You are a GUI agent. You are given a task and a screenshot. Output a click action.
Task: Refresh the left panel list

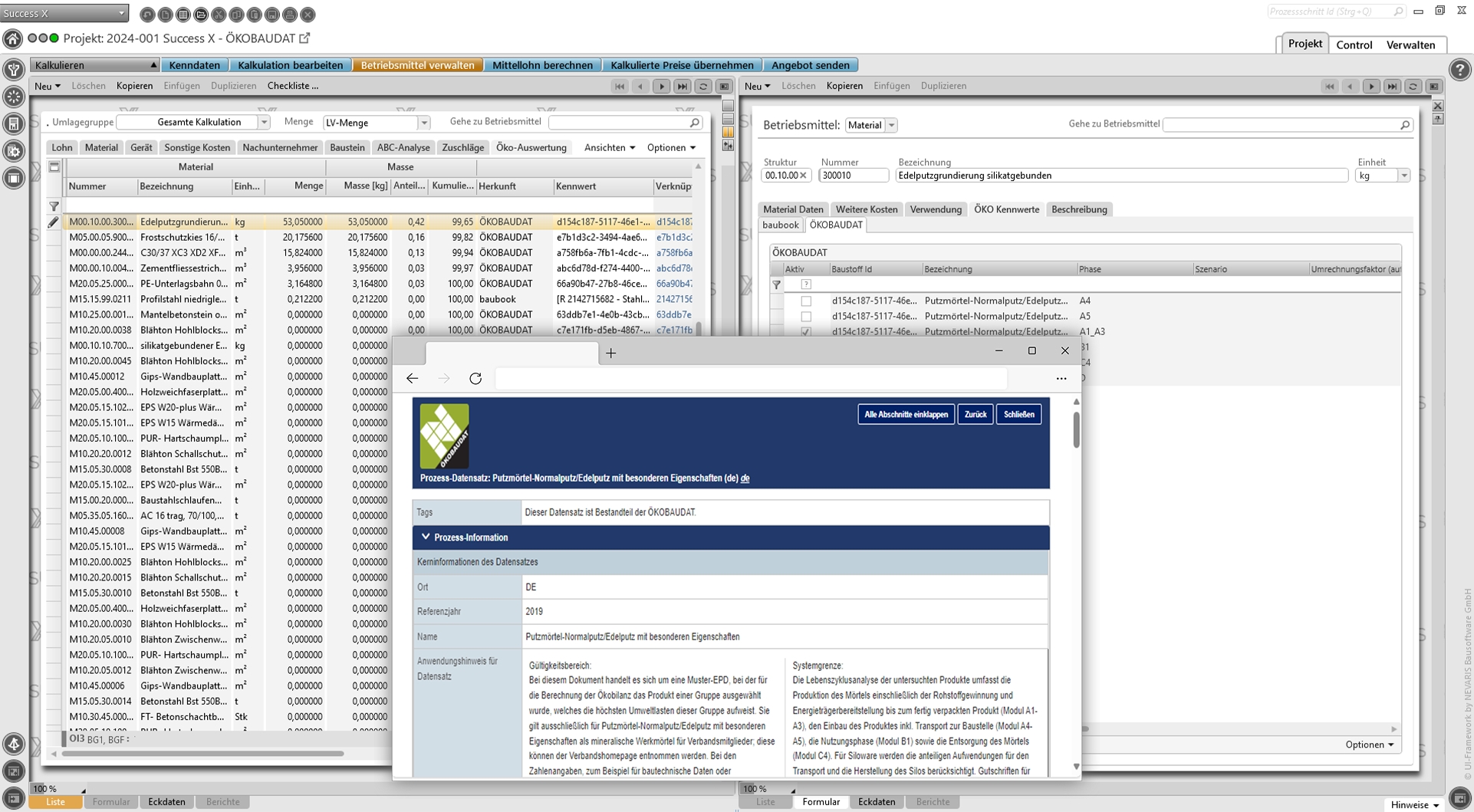click(x=702, y=87)
